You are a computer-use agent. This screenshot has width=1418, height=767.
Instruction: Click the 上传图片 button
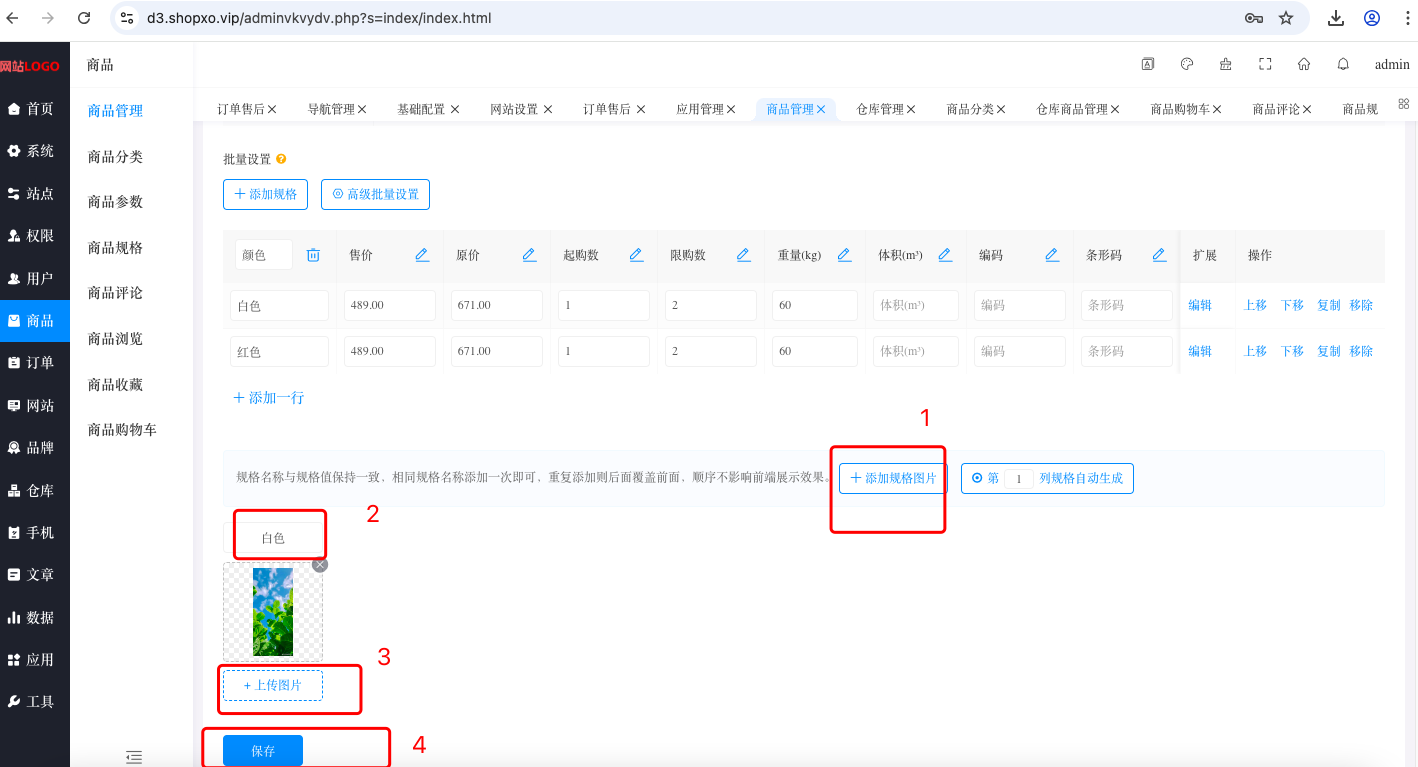[273, 686]
